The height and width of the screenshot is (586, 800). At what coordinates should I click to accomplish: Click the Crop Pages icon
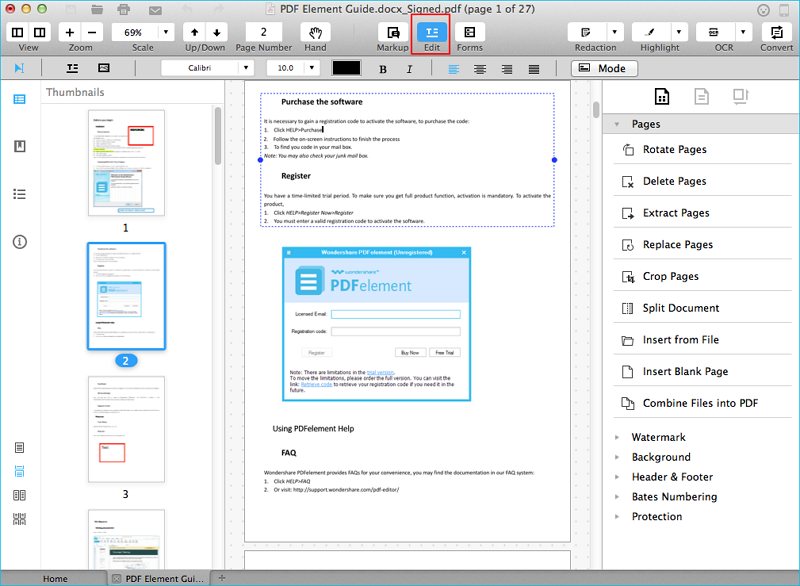pyautogui.click(x=628, y=276)
